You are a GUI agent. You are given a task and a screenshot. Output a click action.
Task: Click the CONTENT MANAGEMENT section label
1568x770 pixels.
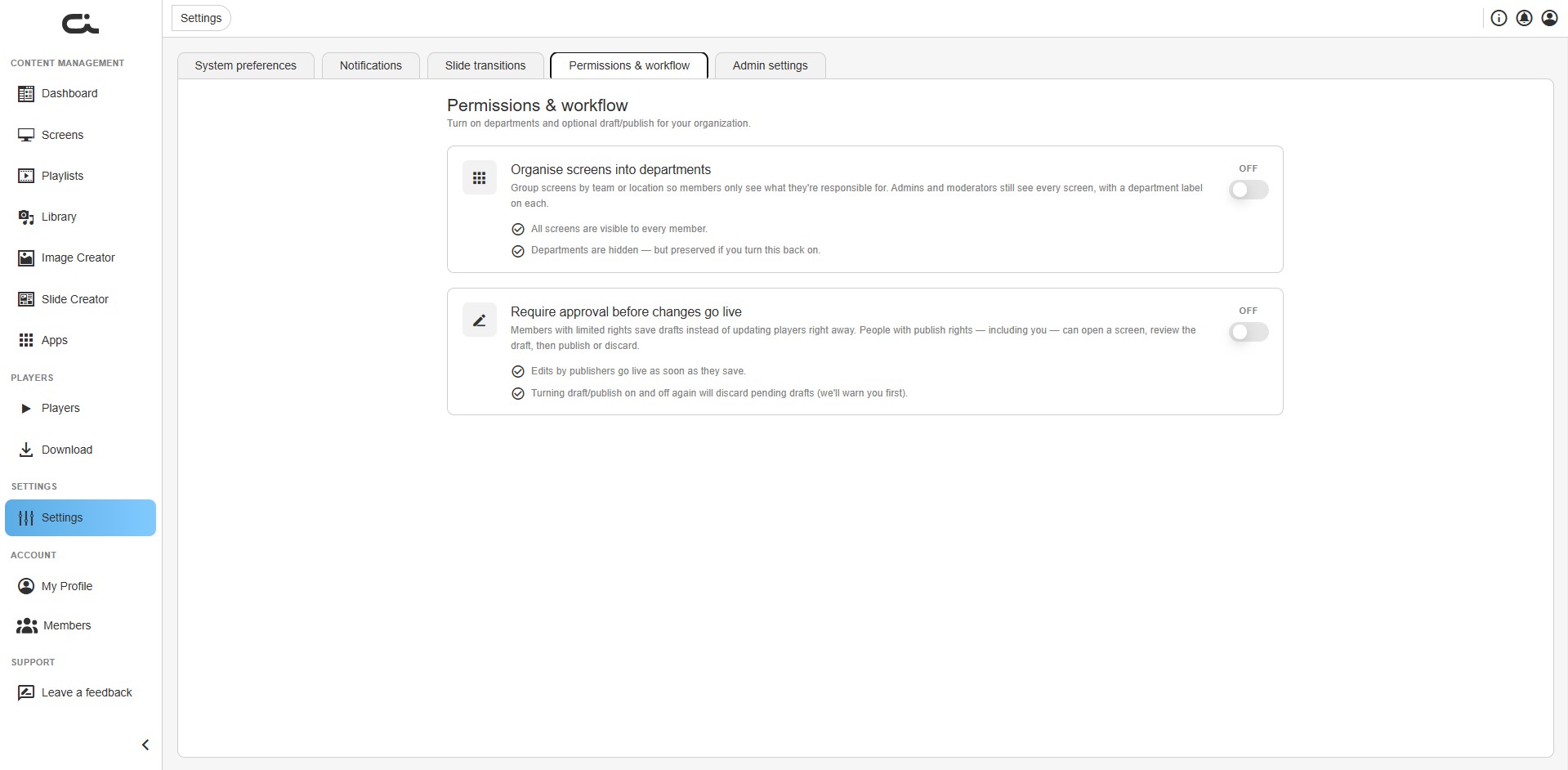[67, 63]
